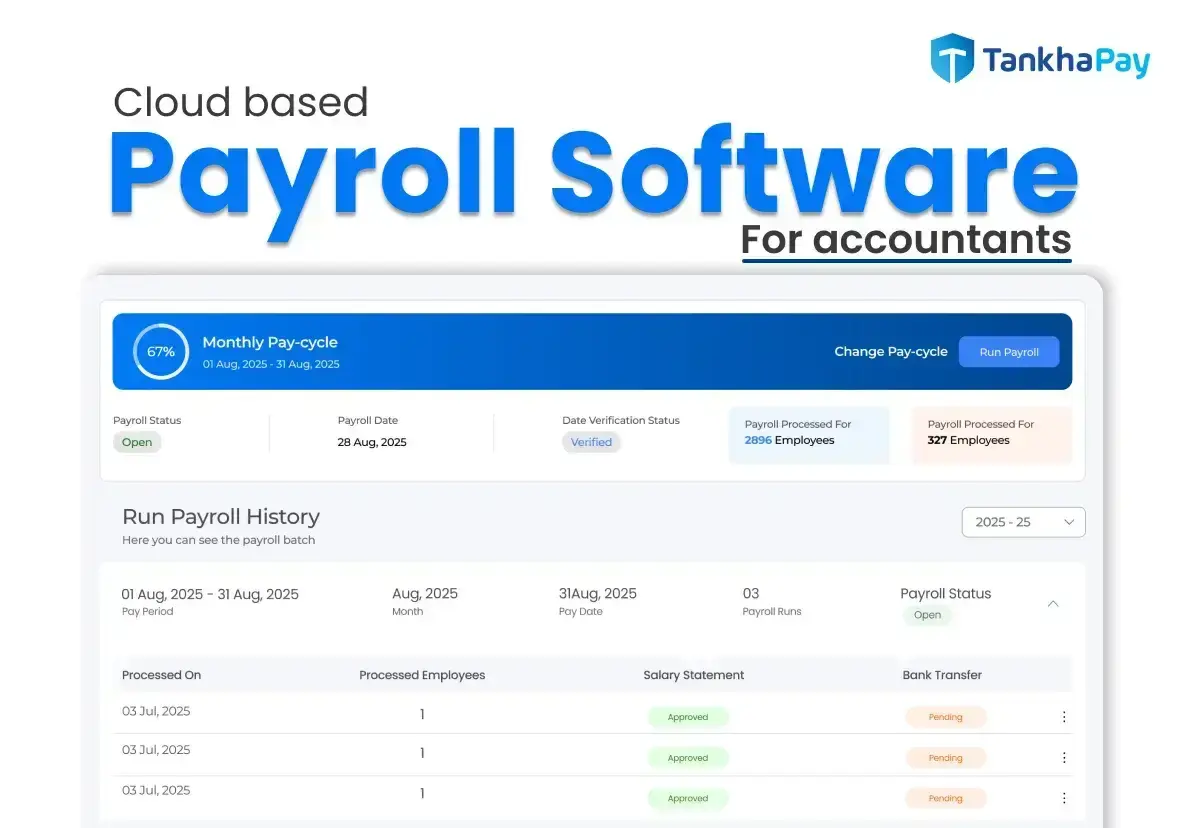Select the 2896 Employees processed card
This screenshot has height=828, width=1200.
tap(809, 434)
